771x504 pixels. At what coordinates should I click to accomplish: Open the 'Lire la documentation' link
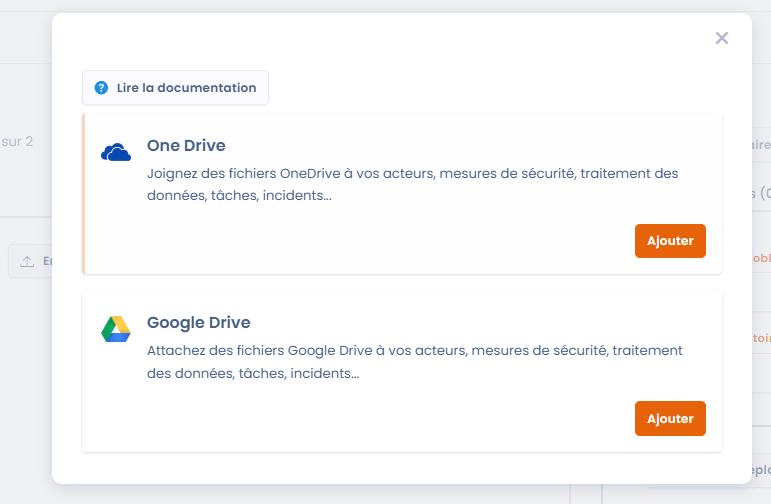pos(186,88)
